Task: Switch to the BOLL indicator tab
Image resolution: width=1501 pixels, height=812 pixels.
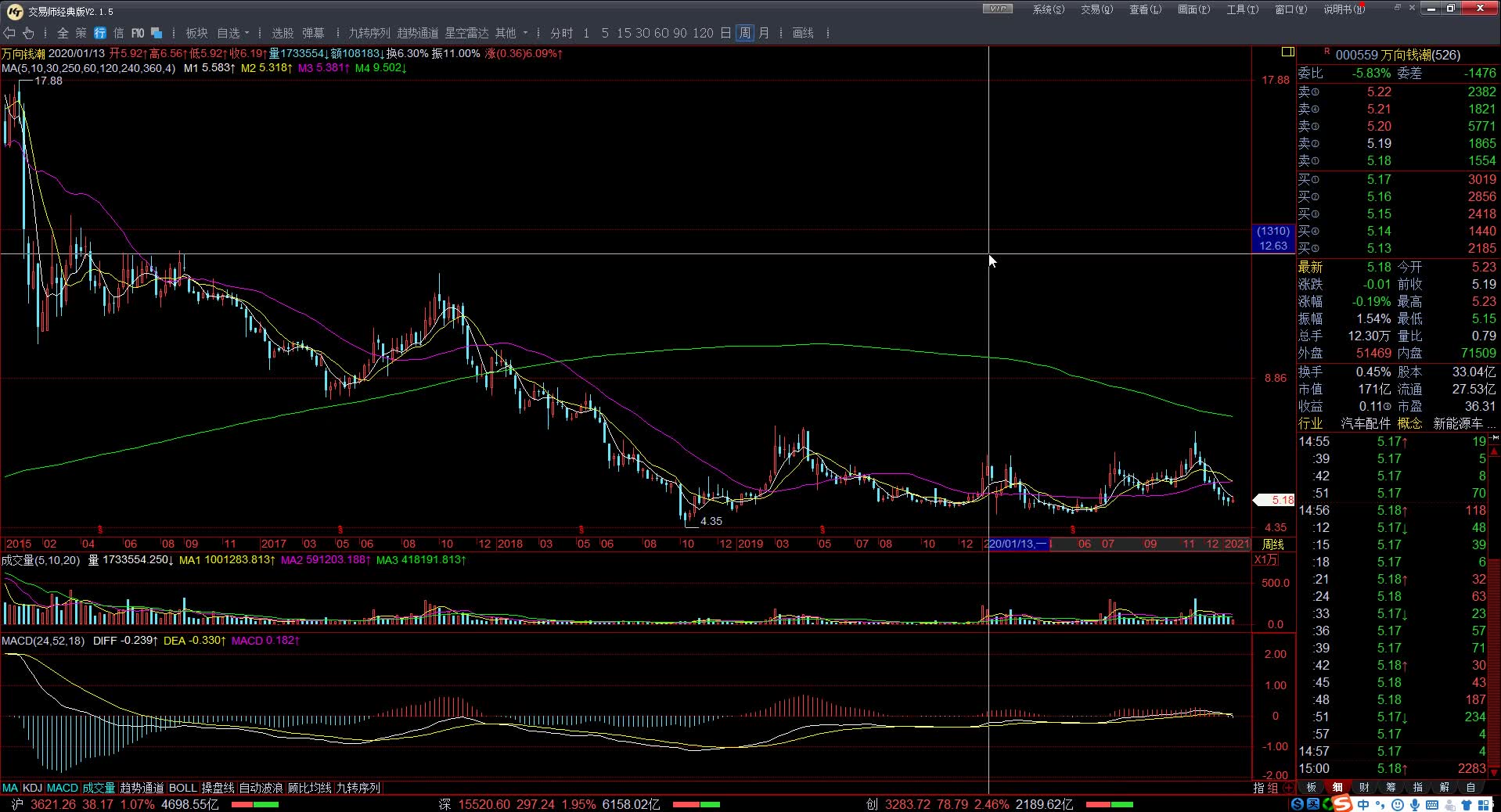Action: click(182, 788)
